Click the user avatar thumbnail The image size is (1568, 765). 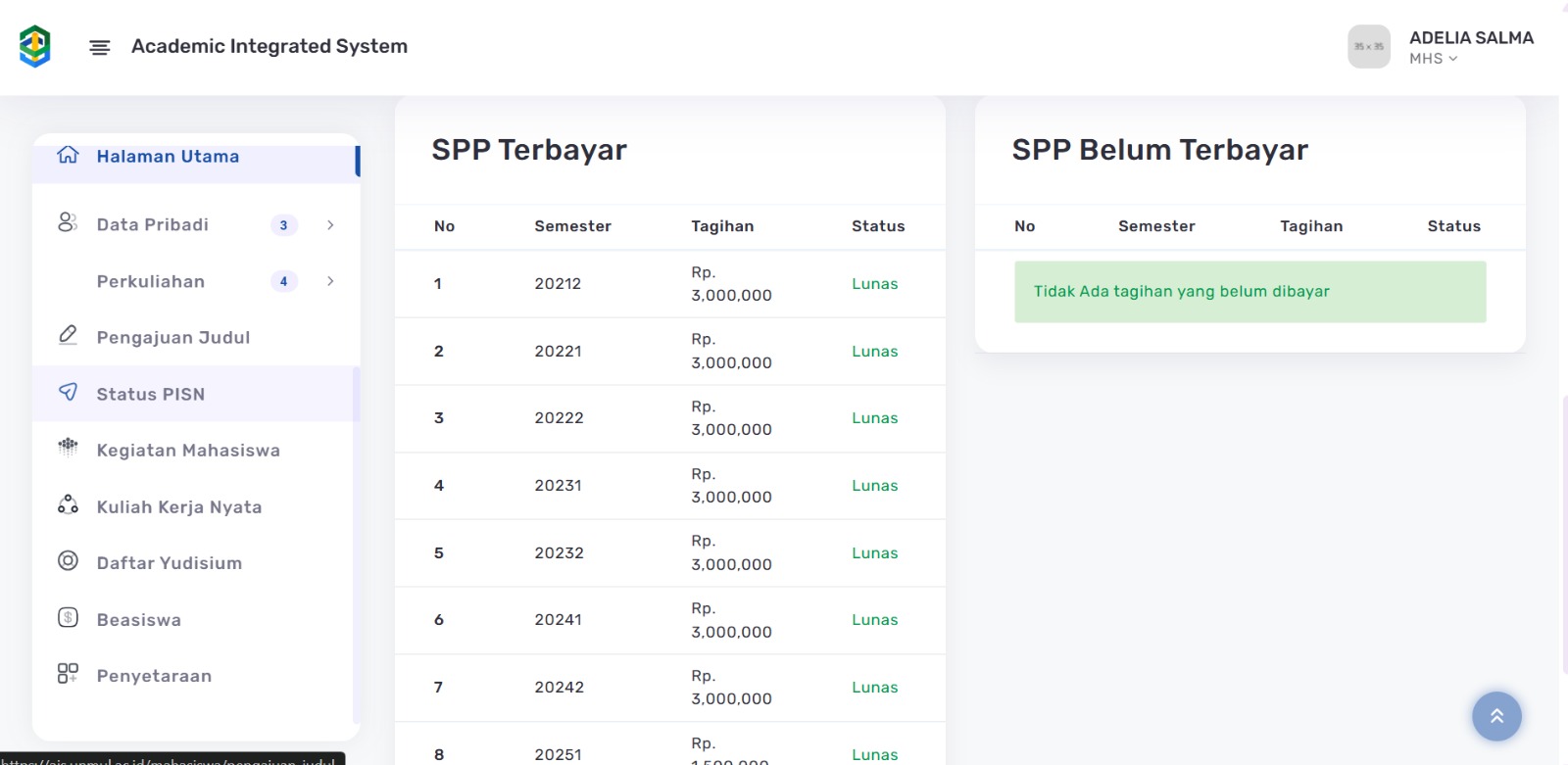click(x=1368, y=46)
